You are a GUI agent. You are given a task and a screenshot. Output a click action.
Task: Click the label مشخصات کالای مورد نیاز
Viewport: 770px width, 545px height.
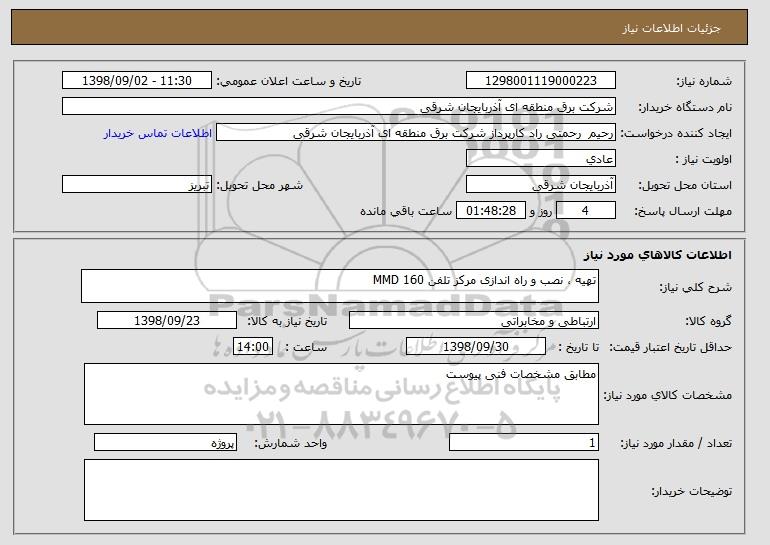point(667,395)
